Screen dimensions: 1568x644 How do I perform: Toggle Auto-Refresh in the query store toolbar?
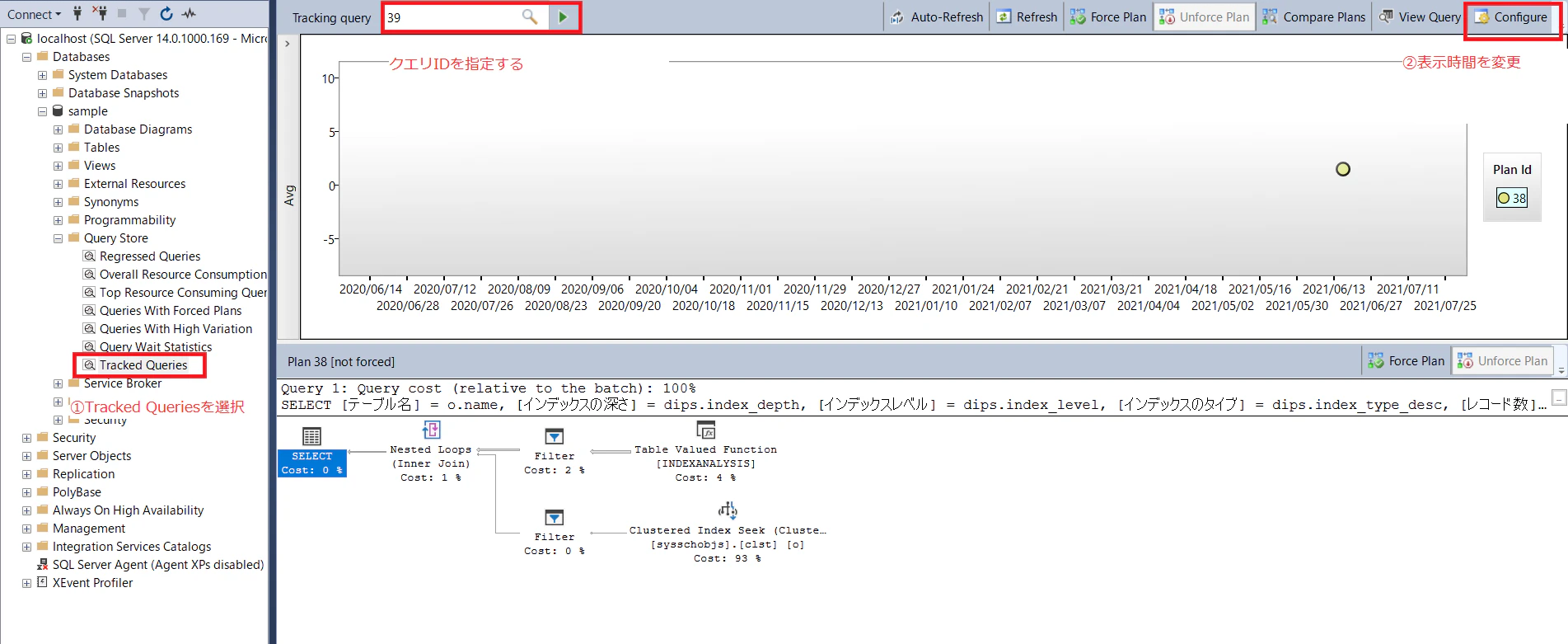937,17
